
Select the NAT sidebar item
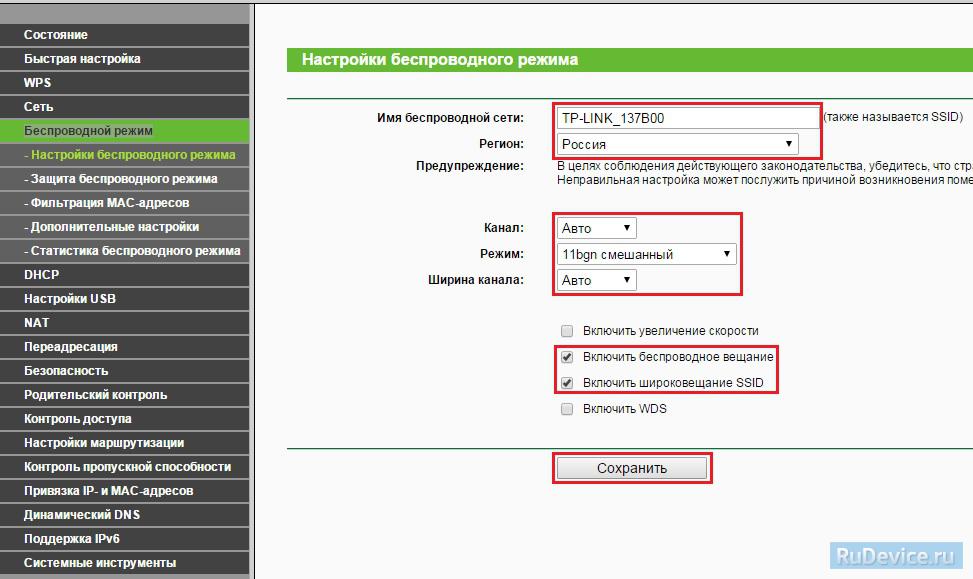click(124, 323)
